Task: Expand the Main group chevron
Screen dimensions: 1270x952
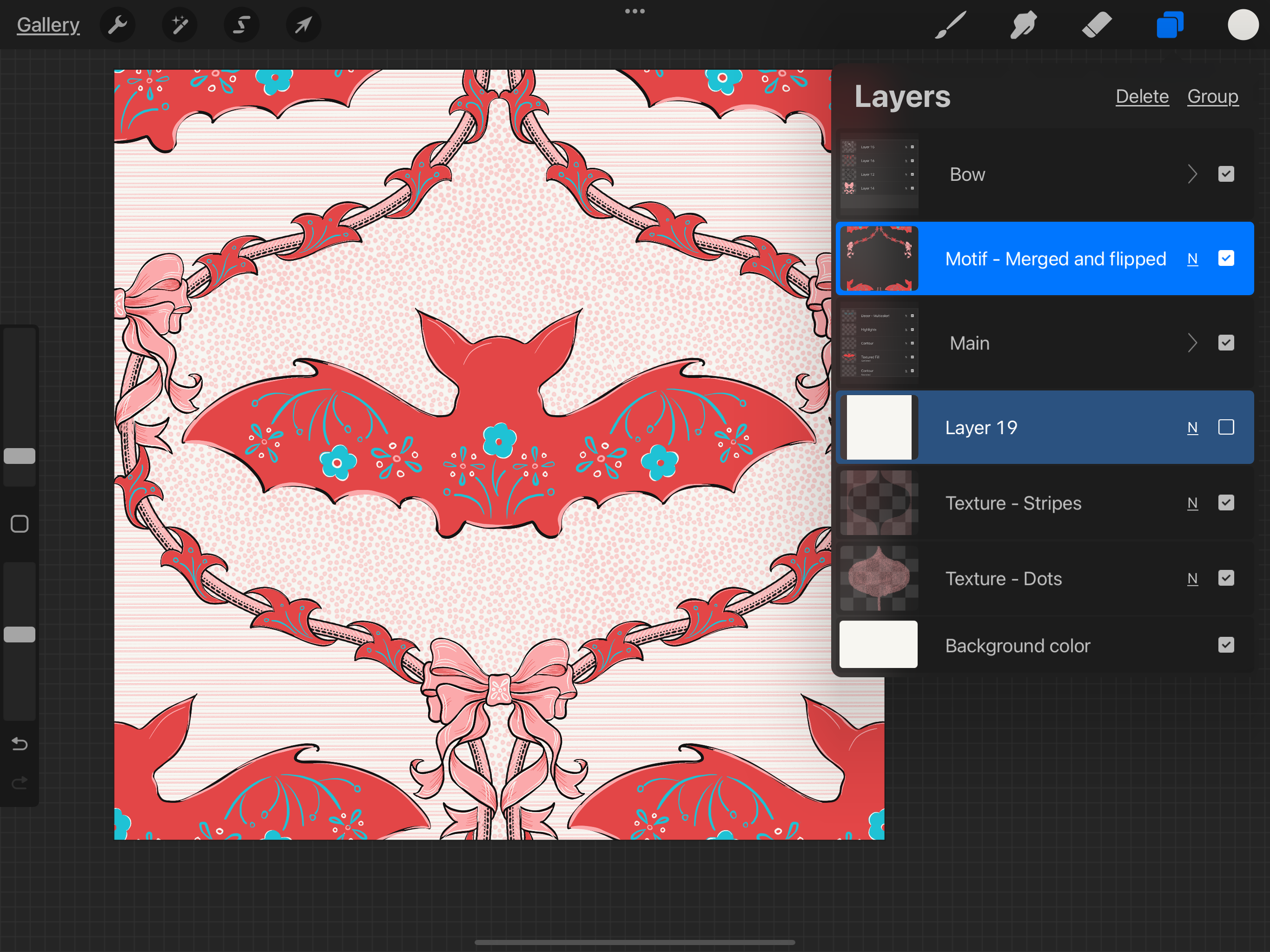Action: (1192, 343)
